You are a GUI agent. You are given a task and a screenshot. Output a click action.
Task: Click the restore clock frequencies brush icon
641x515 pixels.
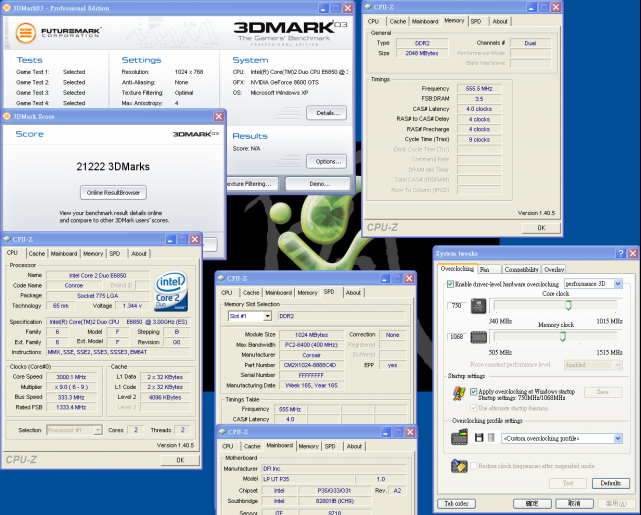pos(459,466)
